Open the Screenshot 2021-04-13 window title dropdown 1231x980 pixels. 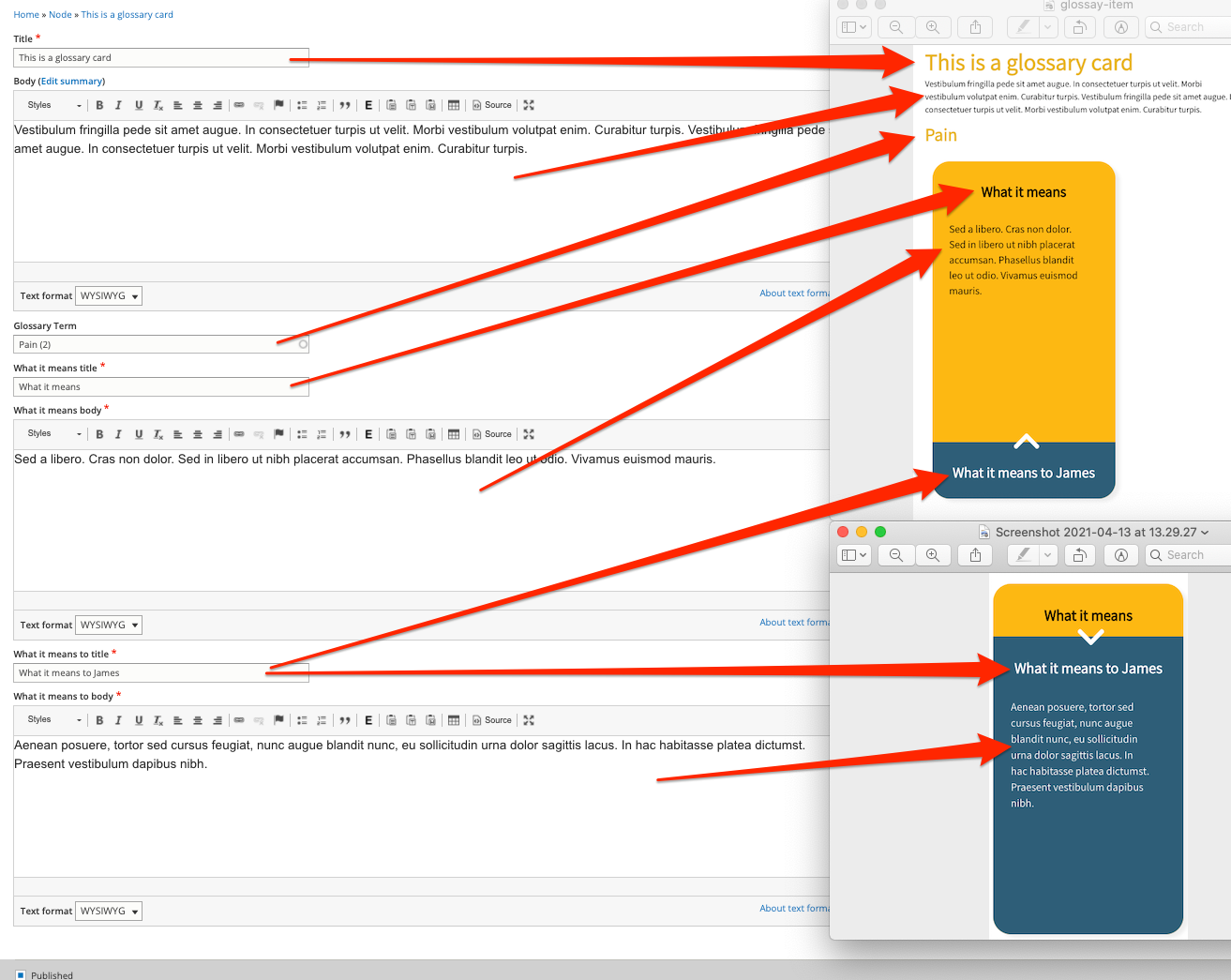point(1205,532)
